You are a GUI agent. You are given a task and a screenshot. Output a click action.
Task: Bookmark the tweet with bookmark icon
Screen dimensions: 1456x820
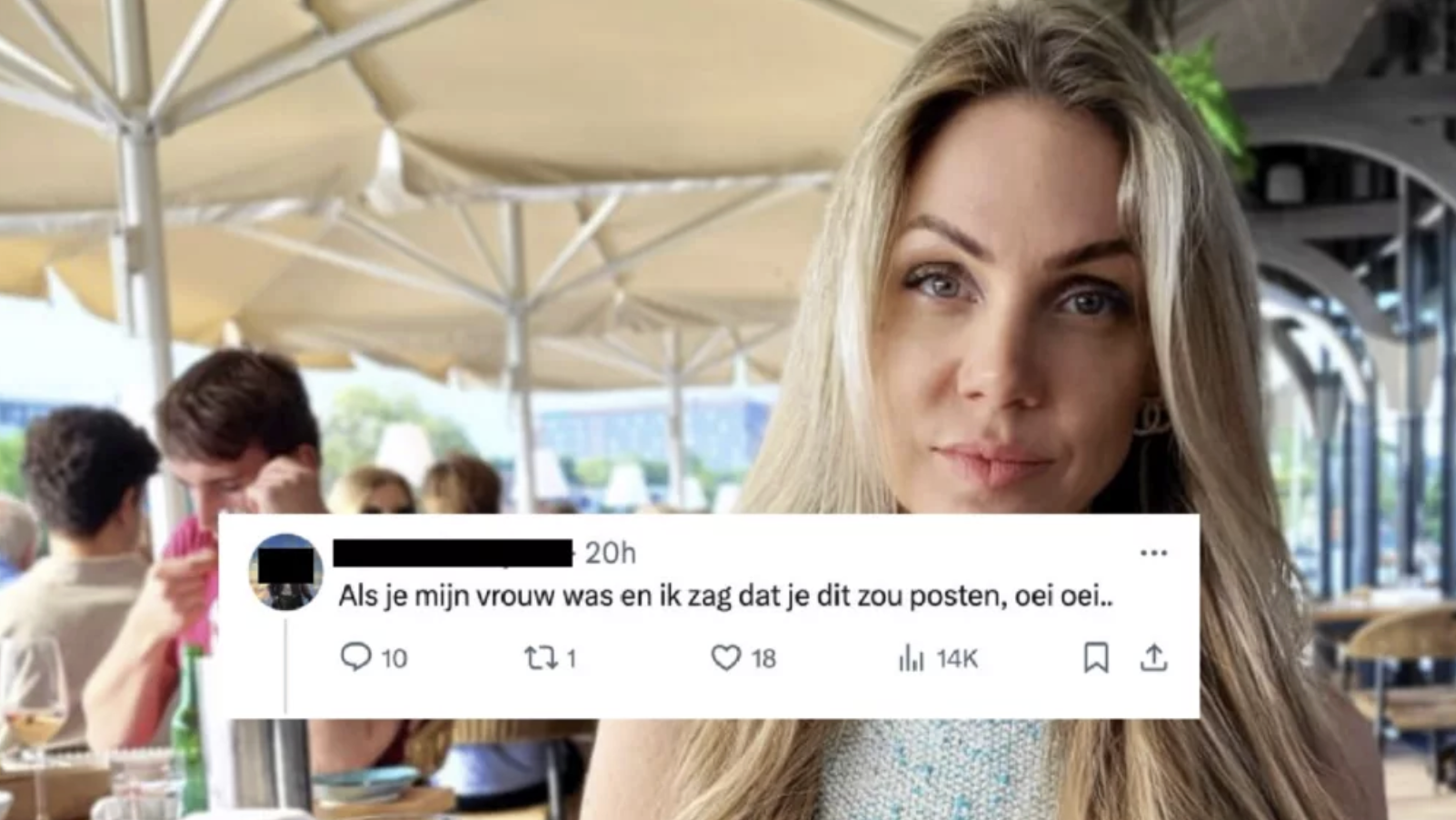point(1096,657)
